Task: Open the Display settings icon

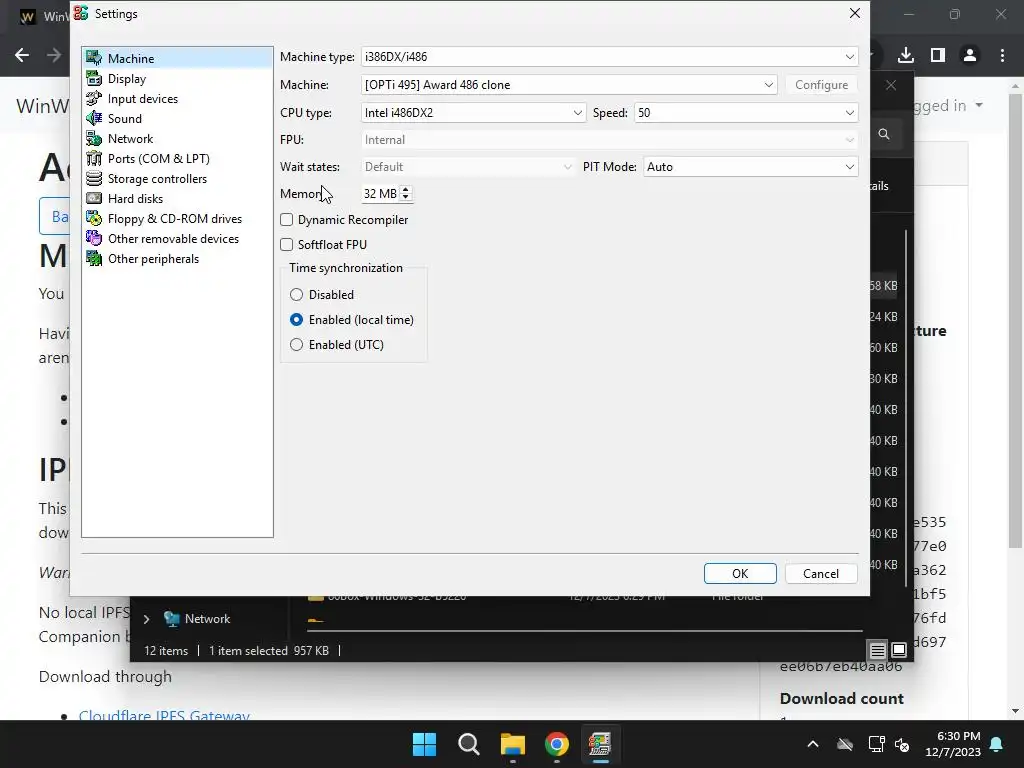Action: click(x=94, y=78)
